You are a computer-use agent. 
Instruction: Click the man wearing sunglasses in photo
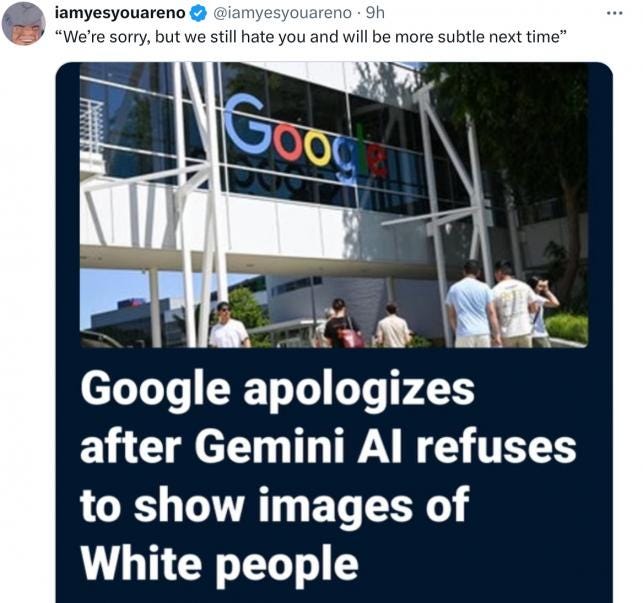click(228, 325)
